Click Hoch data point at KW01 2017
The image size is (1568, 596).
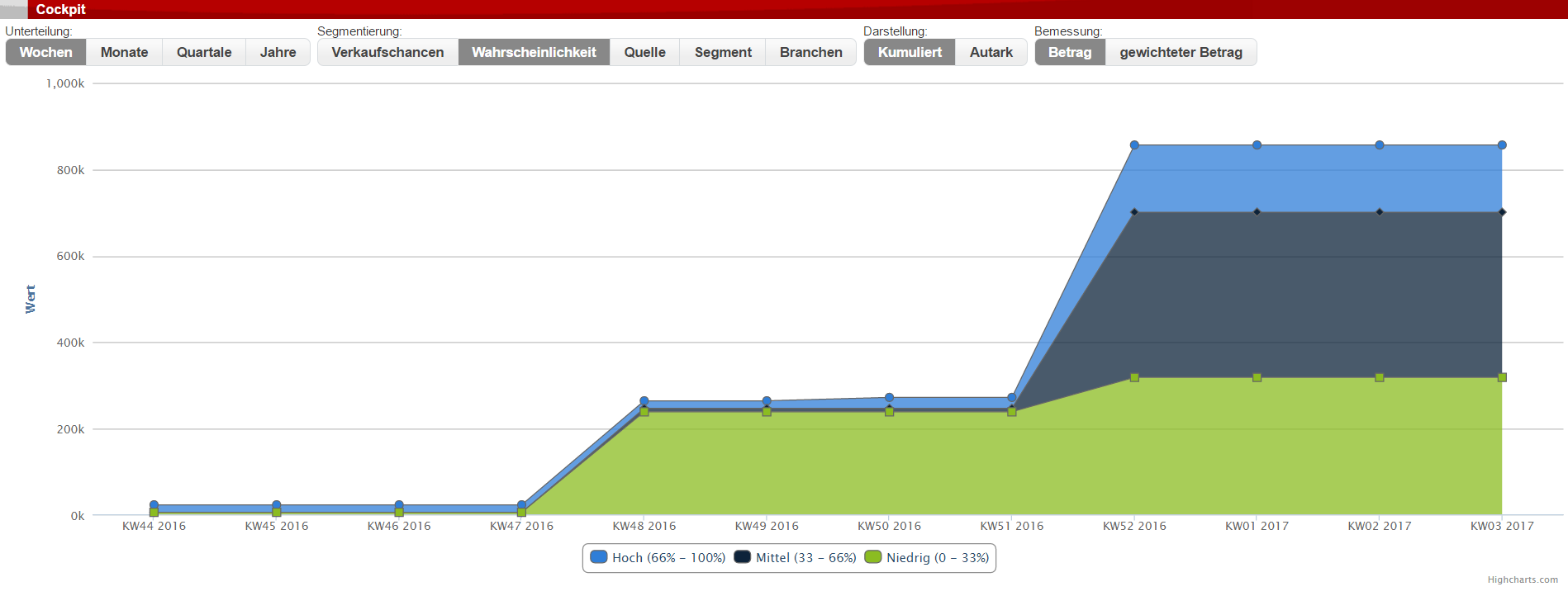(1257, 145)
